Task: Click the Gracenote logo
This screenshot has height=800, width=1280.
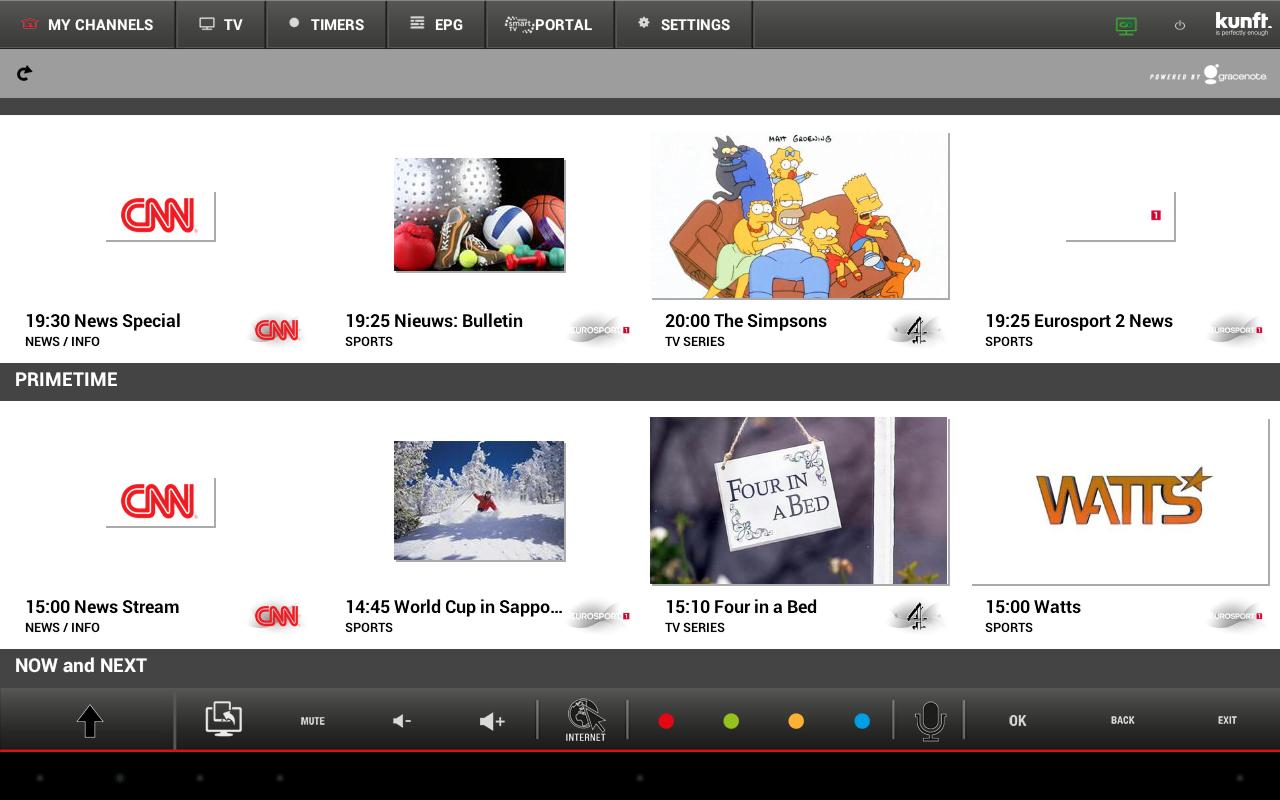Action: (1209, 74)
